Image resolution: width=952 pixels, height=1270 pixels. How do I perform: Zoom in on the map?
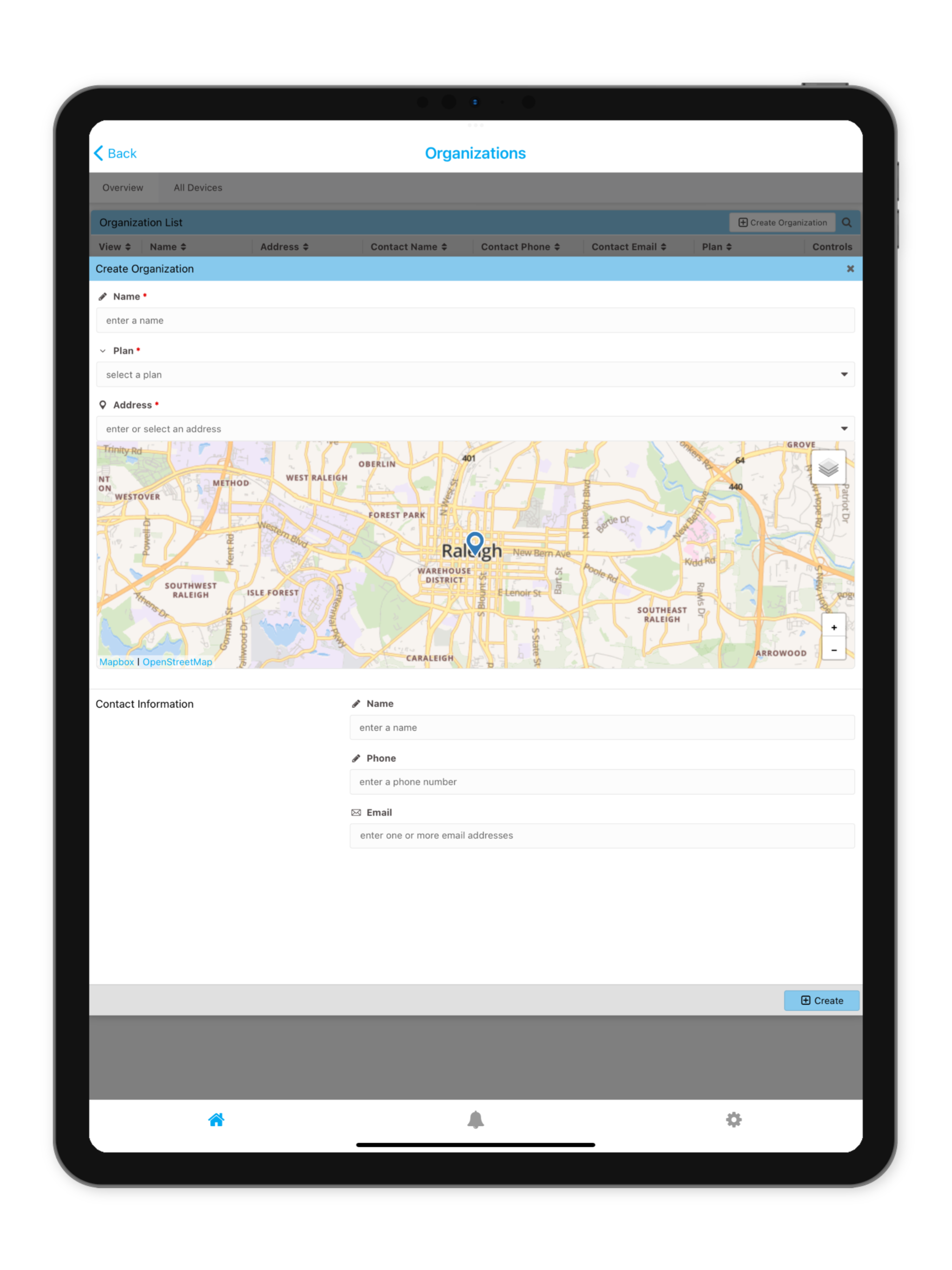click(834, 627)
